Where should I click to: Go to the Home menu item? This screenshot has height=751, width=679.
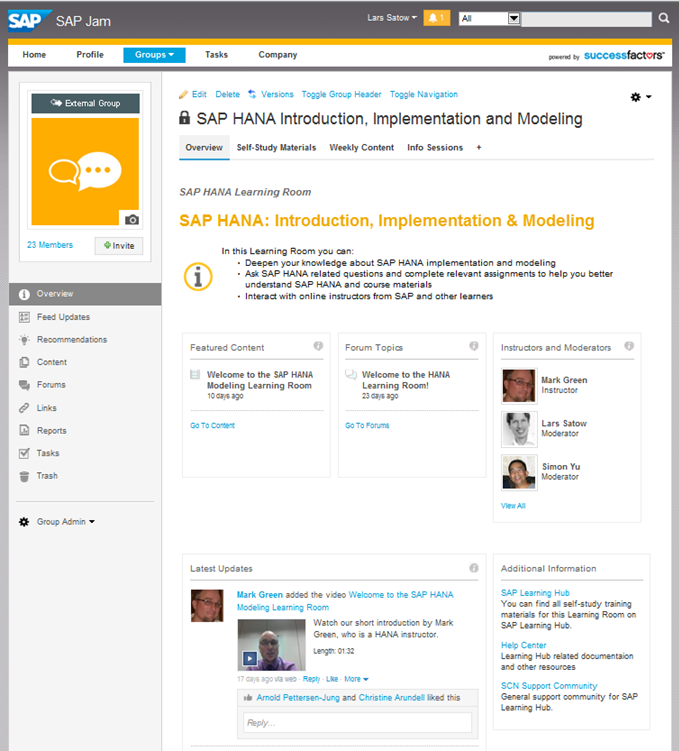(34, 55)
